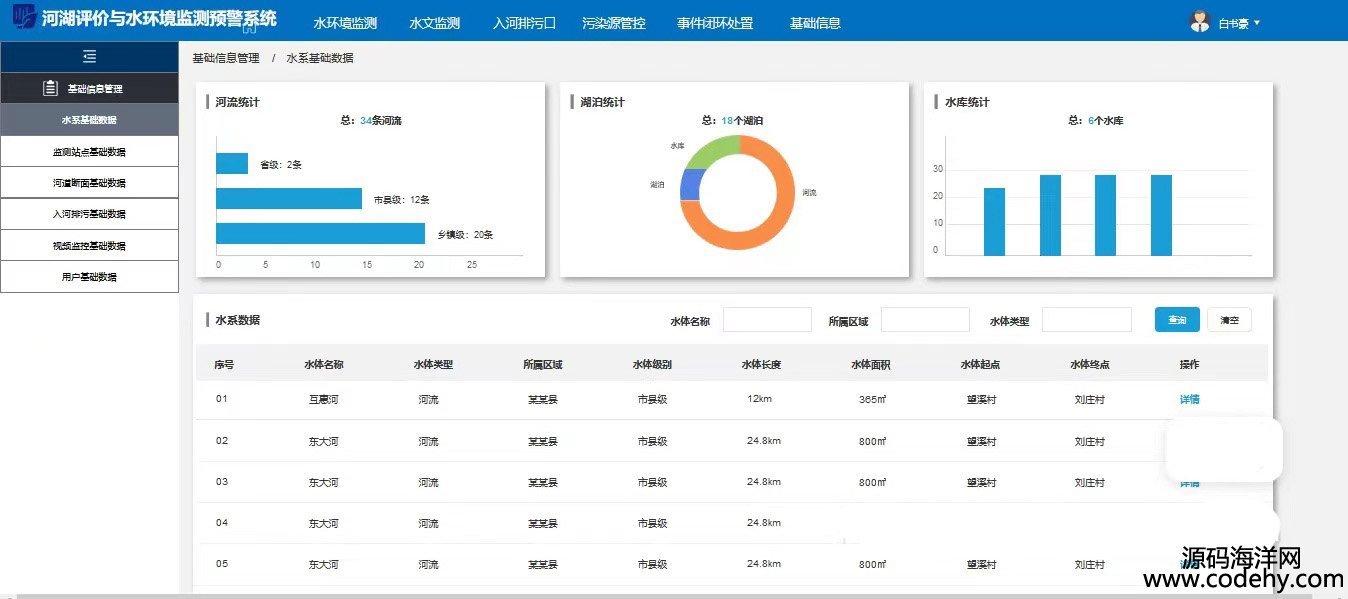Click the 水体名称 column header
This screenshot has height=599, width=1348.
click(x=324, y=365)
